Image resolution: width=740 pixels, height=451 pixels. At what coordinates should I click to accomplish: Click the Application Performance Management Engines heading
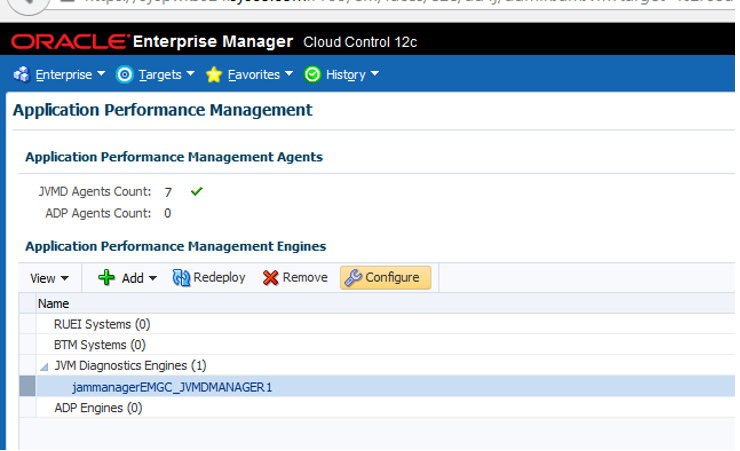176,246
